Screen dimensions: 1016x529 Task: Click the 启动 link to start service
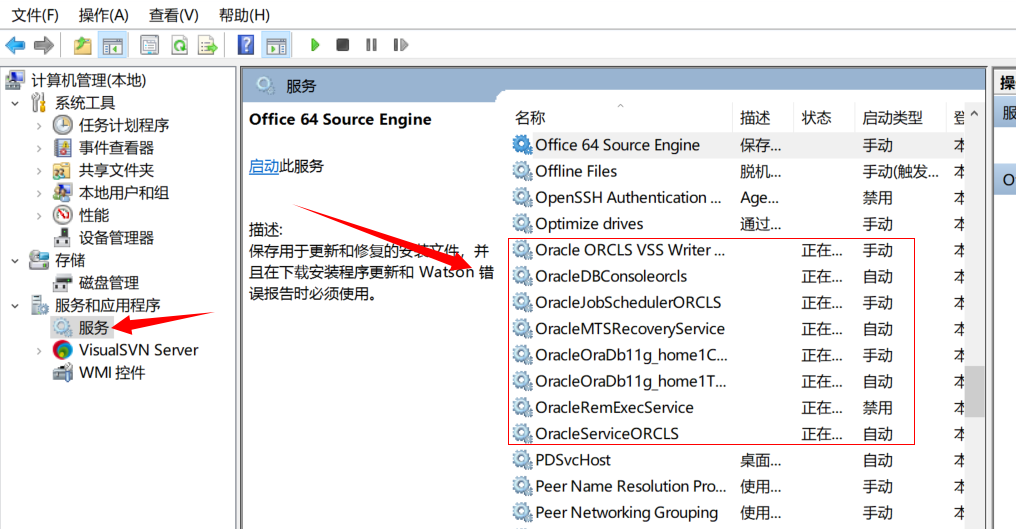(264, 166)
